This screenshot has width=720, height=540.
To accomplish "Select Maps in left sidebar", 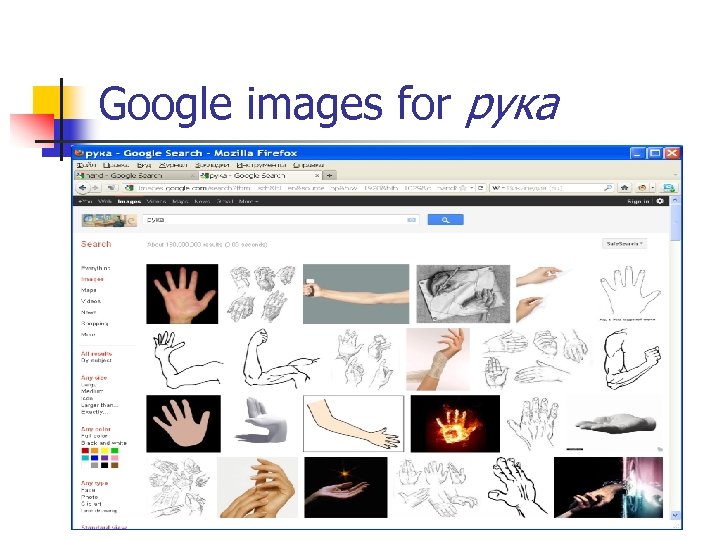I will pos(89,290).
